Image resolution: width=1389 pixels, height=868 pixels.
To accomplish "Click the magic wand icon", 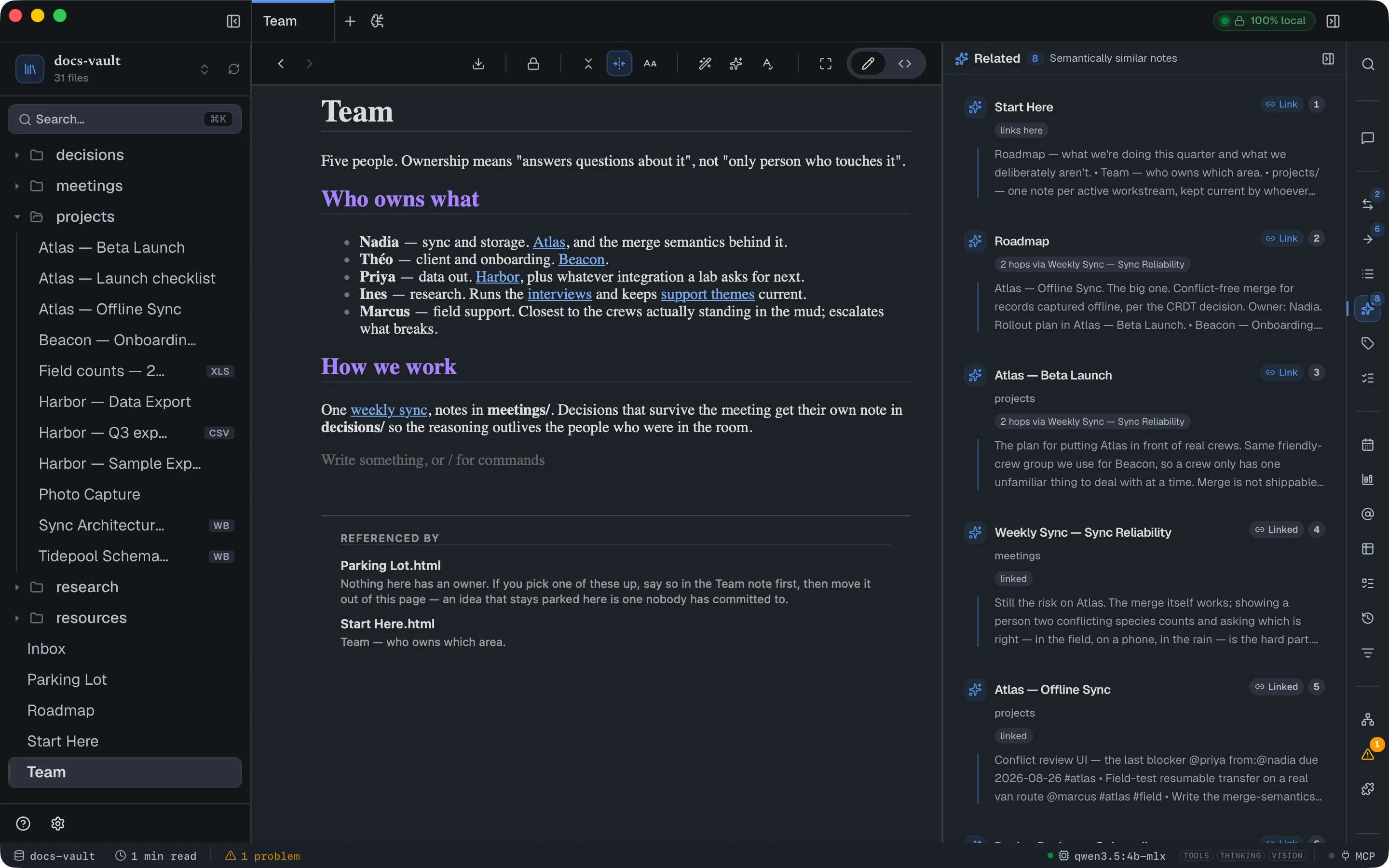I will pos(705,64).
